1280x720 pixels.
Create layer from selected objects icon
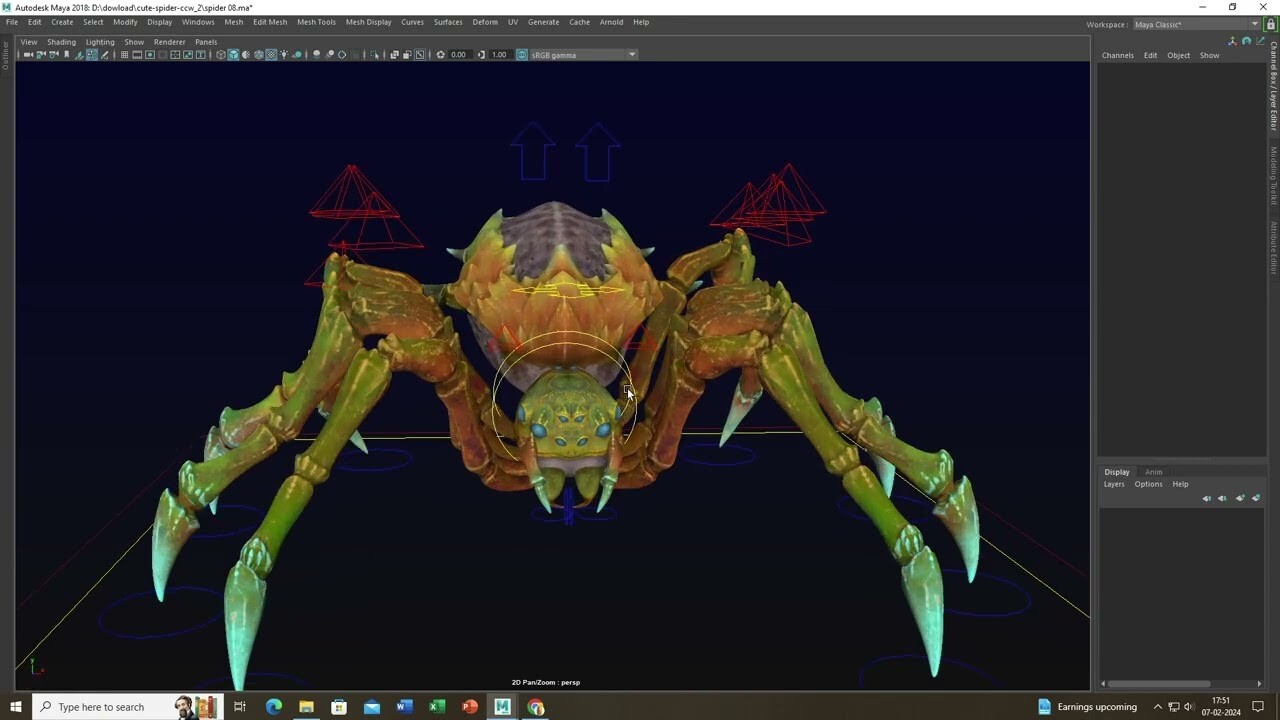click(x=1256, y=498)
